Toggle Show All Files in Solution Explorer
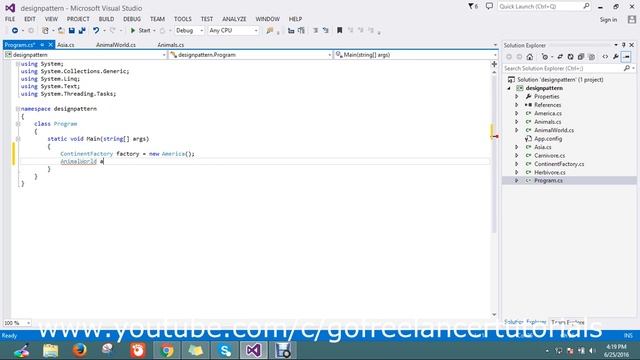 tap(591, 57)
